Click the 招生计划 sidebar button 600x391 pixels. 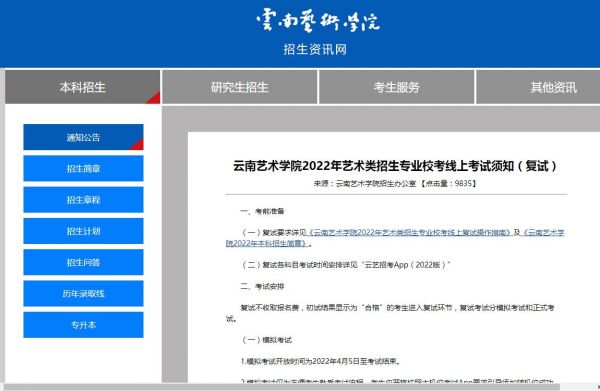[x=83, y=231]
